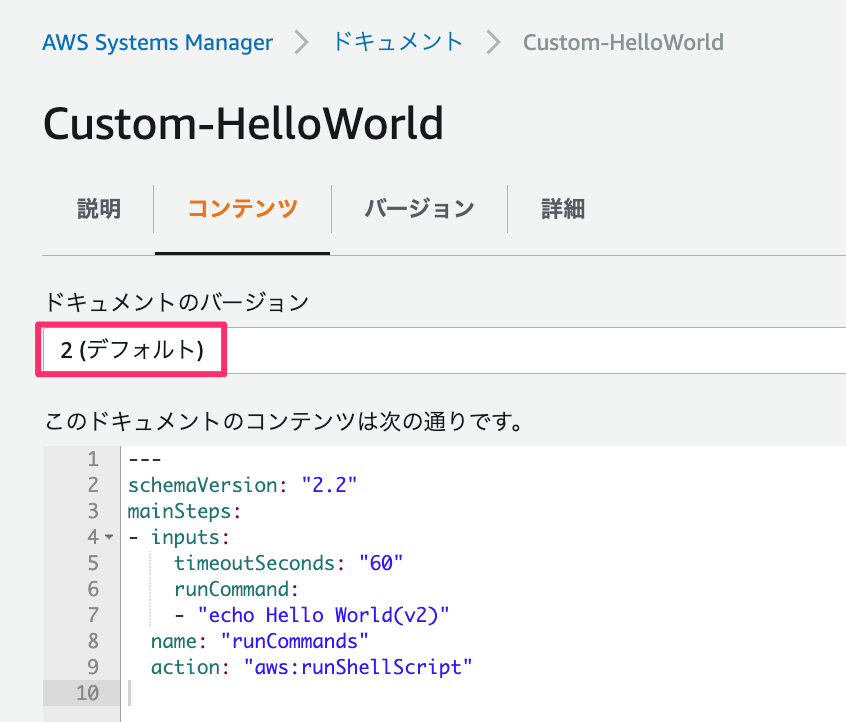Click line number 1 in the gutter
The height and width of the screenshot is (722, 846).
pyautogui.click(x=93, y=459)
